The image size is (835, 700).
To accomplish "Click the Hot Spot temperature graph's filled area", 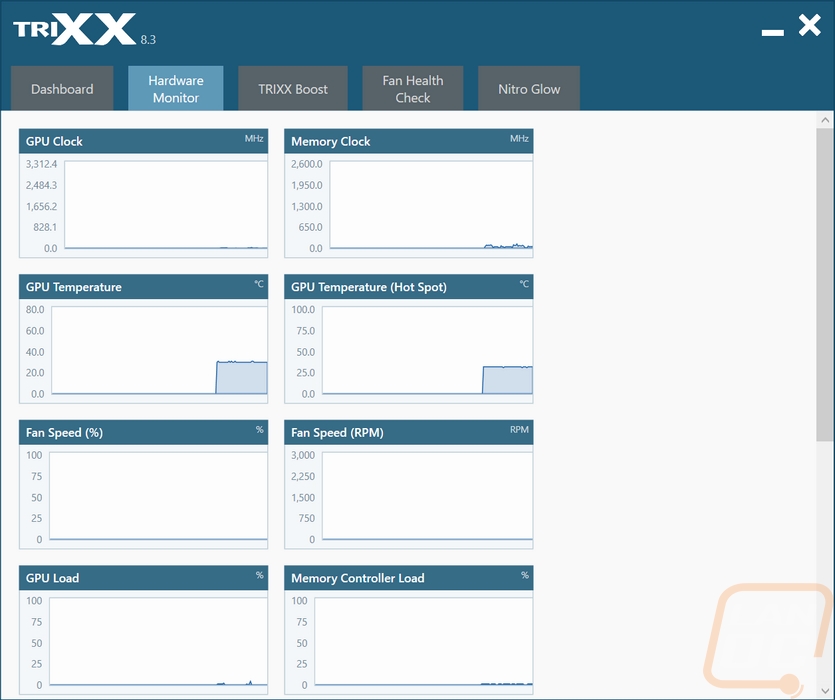I will (x=507, y=380).
